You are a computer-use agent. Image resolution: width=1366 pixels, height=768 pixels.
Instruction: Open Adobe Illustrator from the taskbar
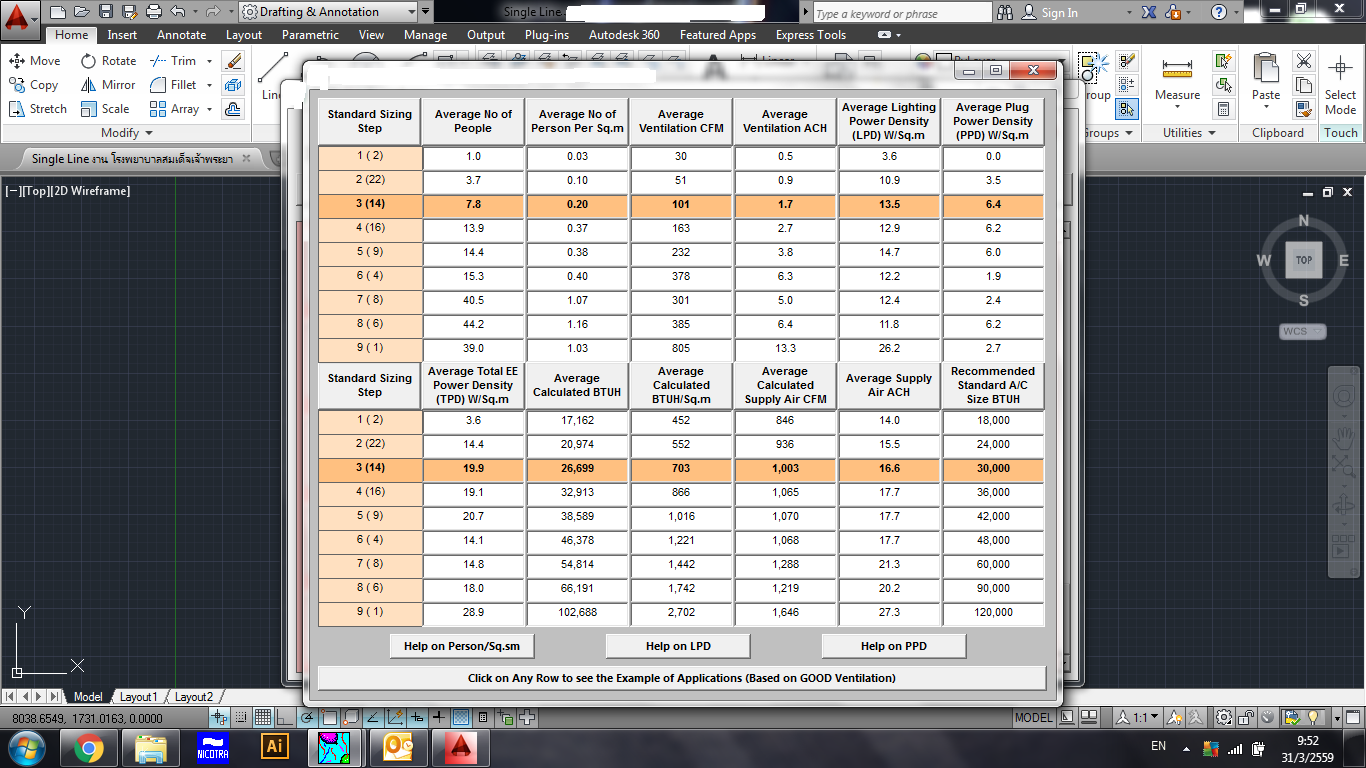pos(274,746)
